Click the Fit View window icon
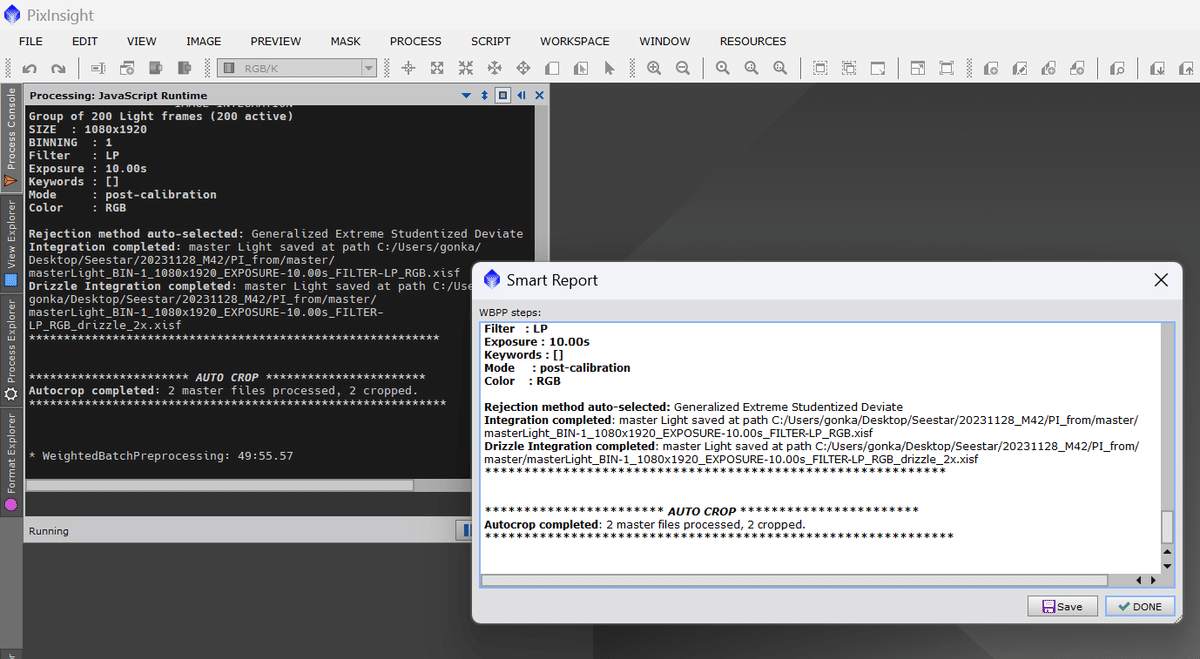This screenshot has height=659, width=1200. 877,68
